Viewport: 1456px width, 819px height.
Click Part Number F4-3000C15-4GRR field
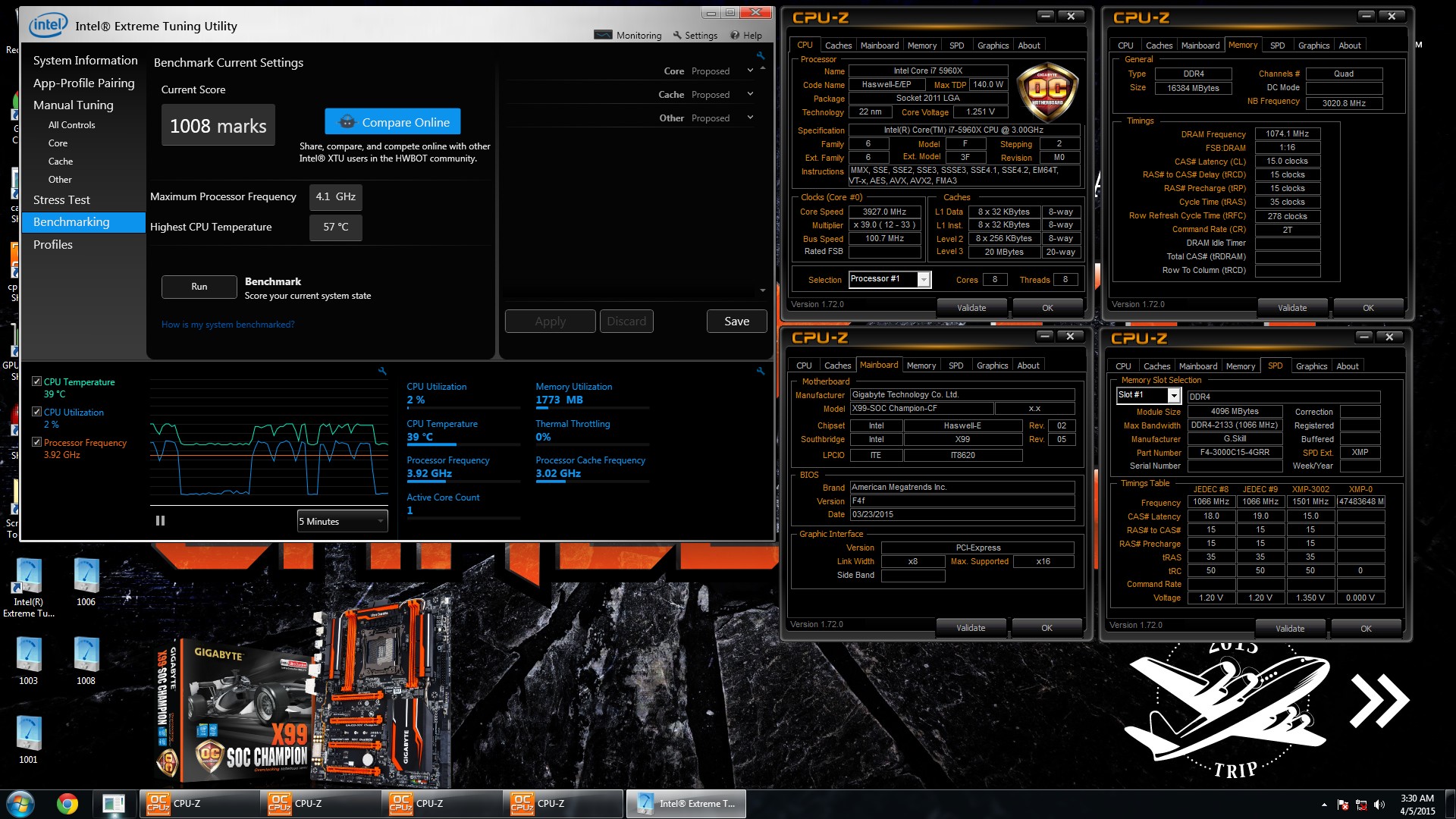[1235, 453]
